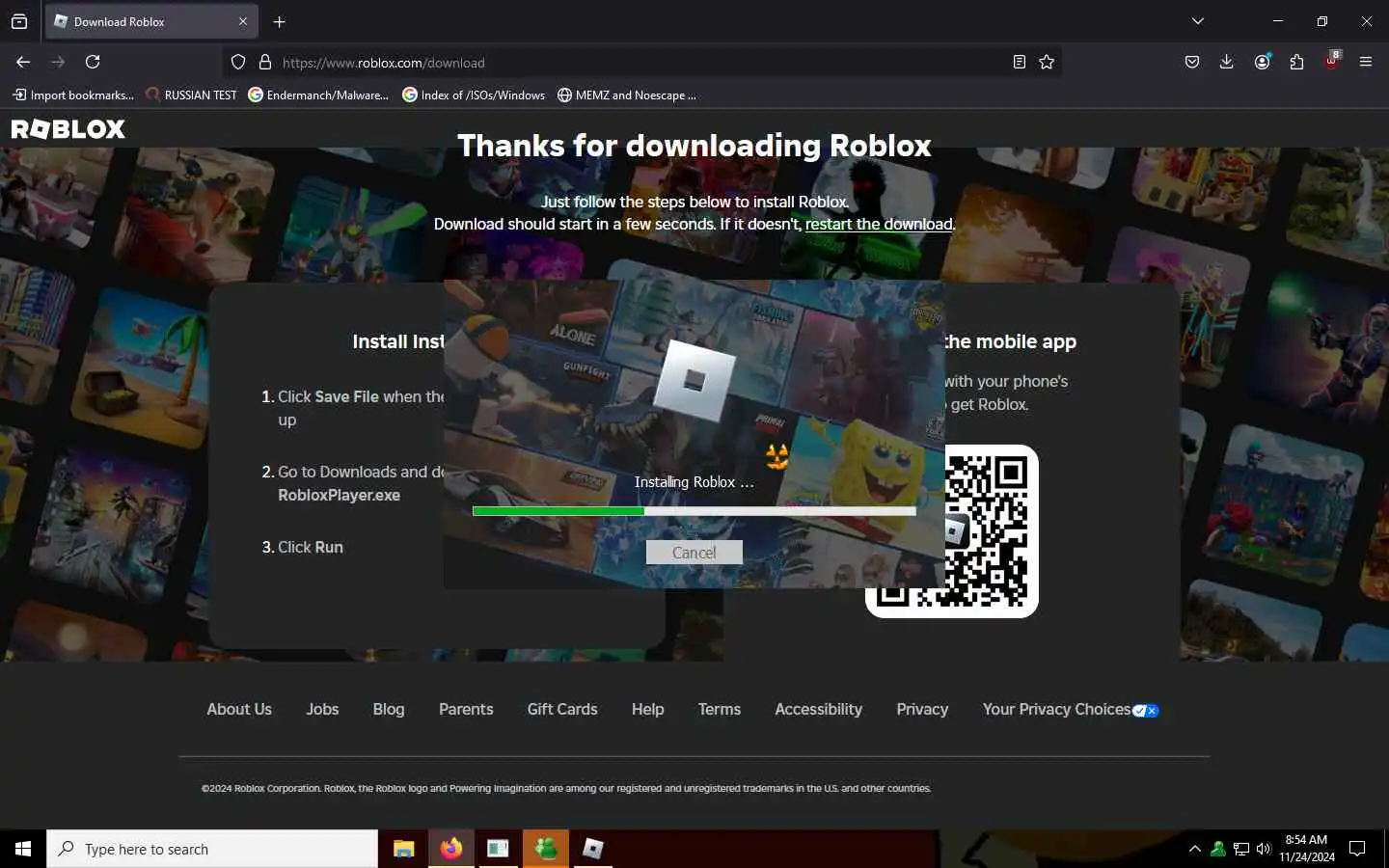Open the uBlock Origin extension icon
The image size is (1389, 868).
[x=1332, y=60]
